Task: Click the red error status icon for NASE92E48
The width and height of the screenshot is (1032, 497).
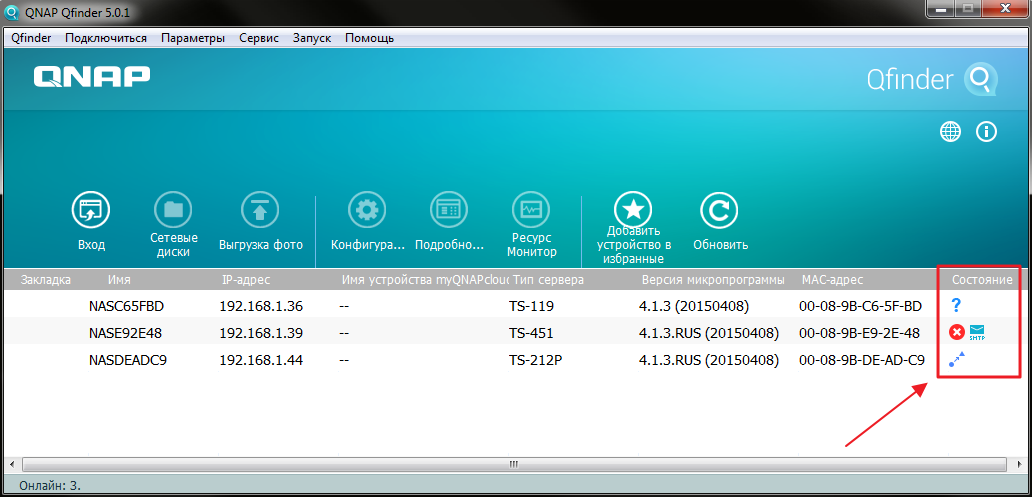Action: coord(957,333)
